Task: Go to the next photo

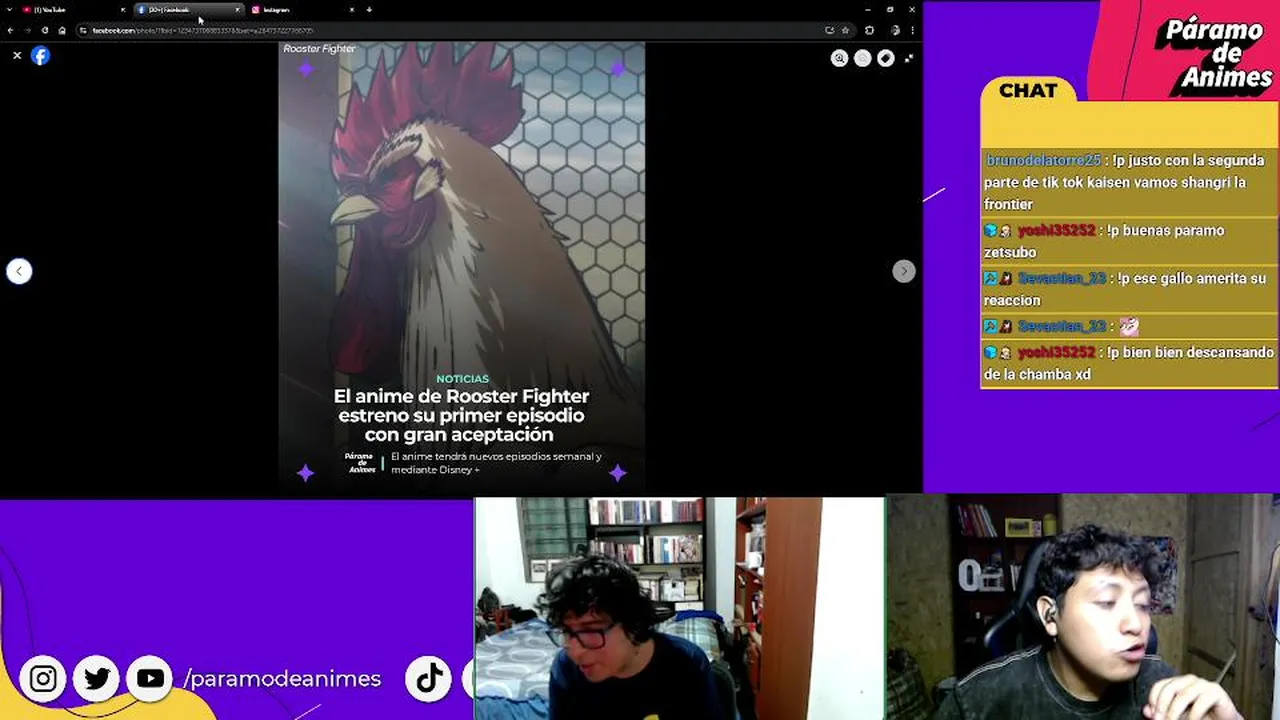Action: [x=903, y=271]
